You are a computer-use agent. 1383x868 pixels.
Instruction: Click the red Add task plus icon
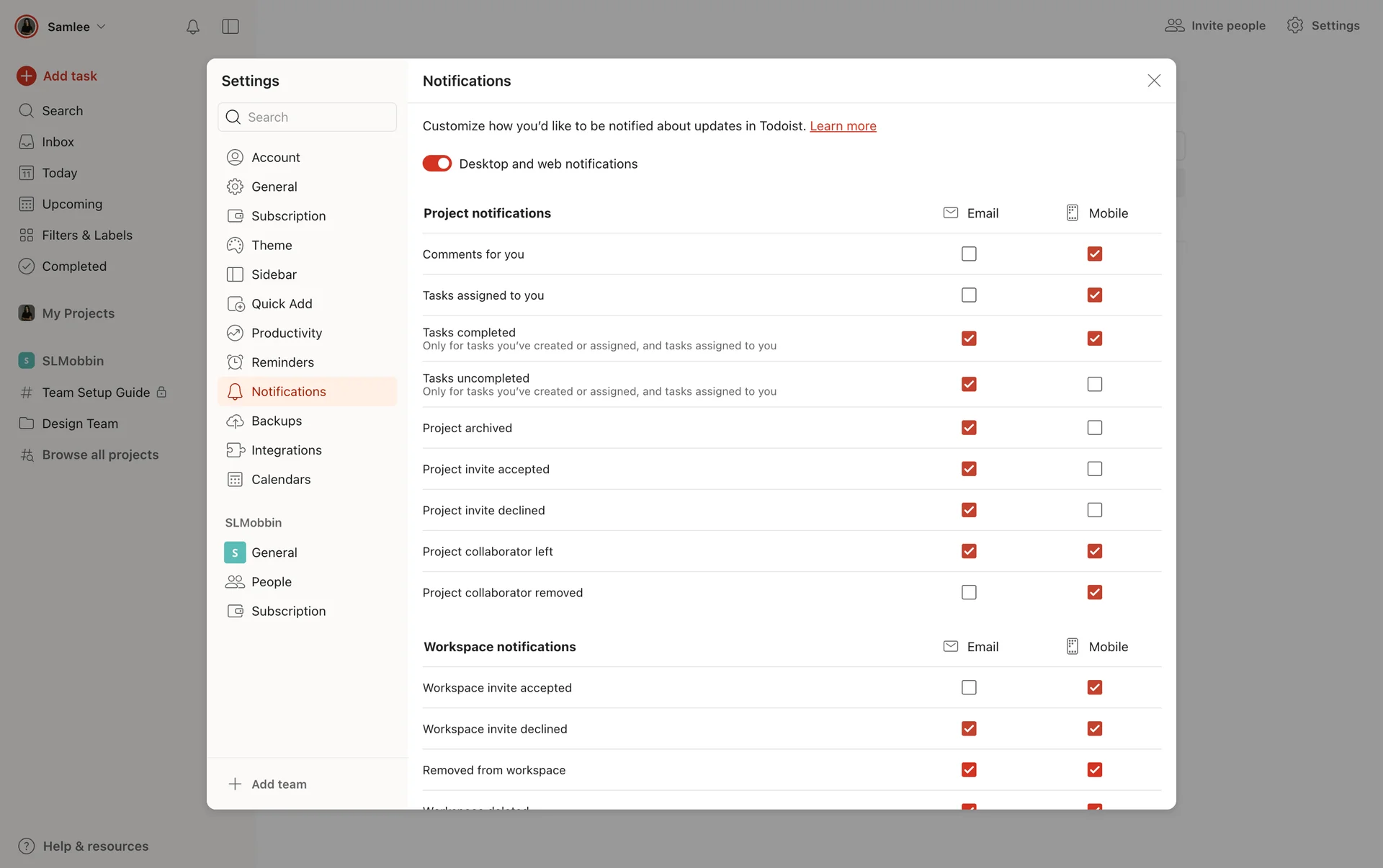(27, 76)
